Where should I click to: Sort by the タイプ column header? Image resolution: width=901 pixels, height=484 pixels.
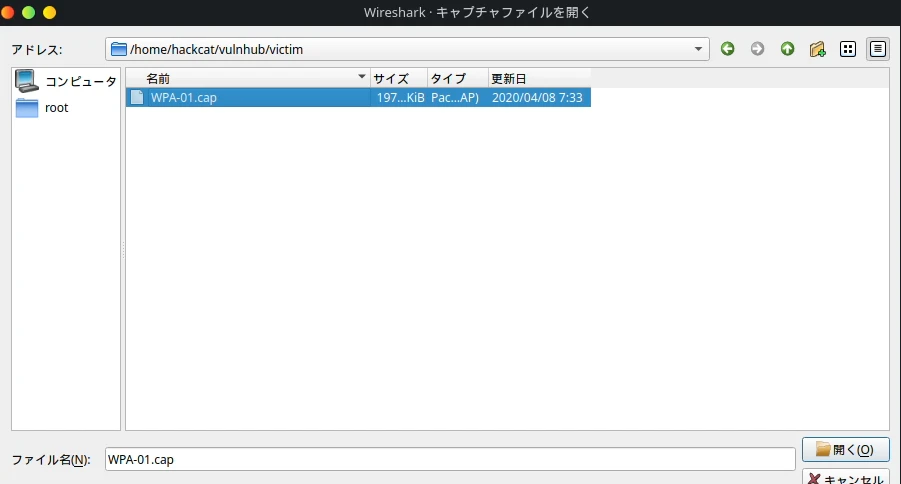point(458,78)
